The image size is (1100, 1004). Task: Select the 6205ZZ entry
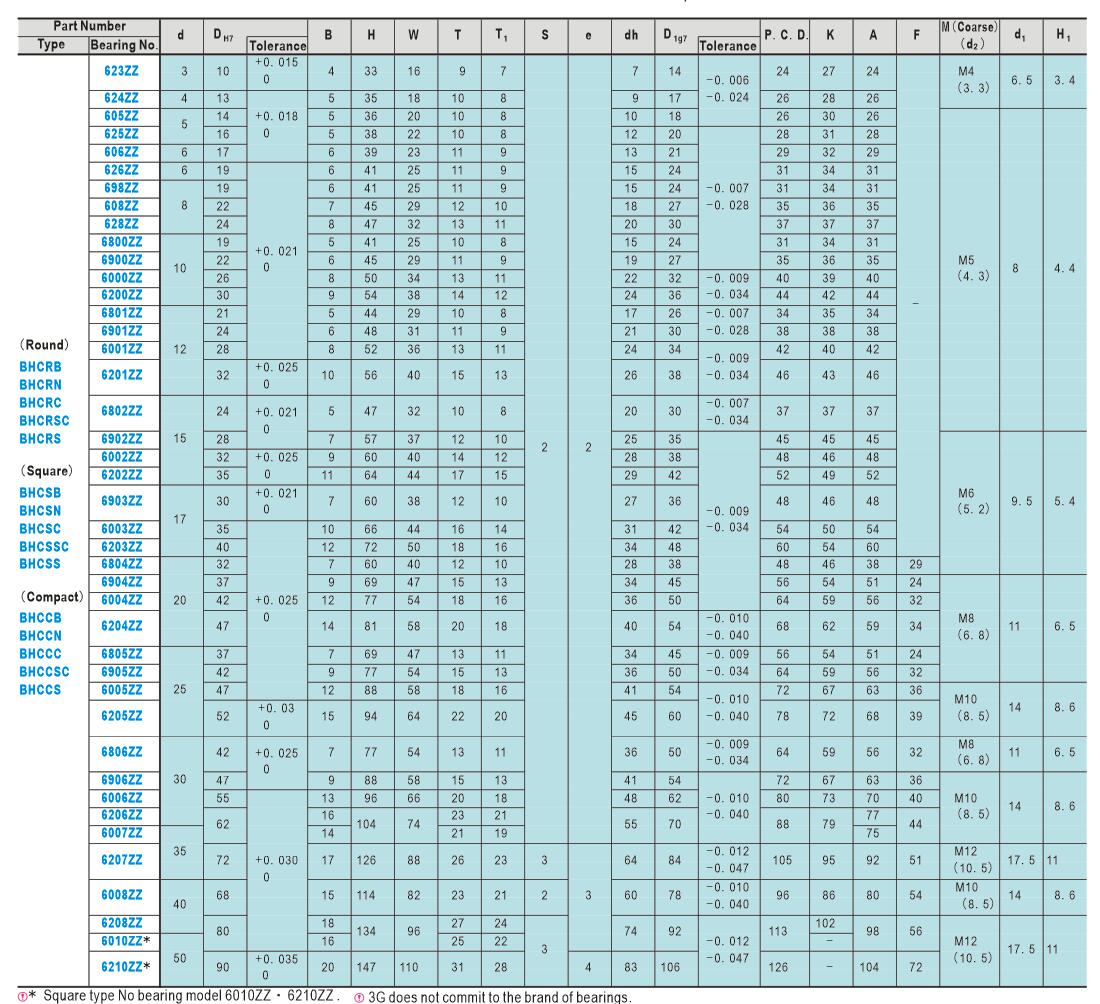[121, 716]
